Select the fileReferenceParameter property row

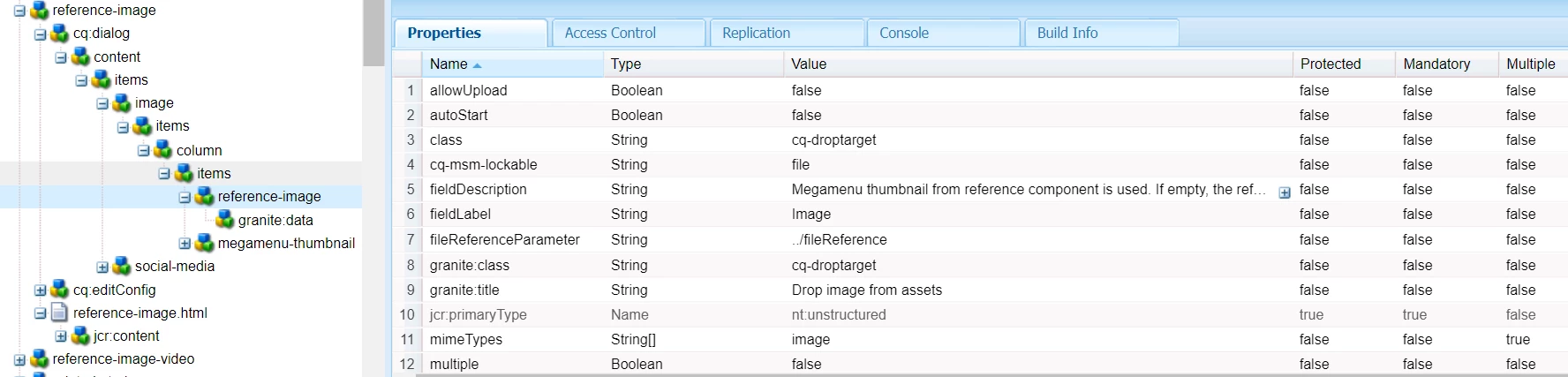click(504, 239)
